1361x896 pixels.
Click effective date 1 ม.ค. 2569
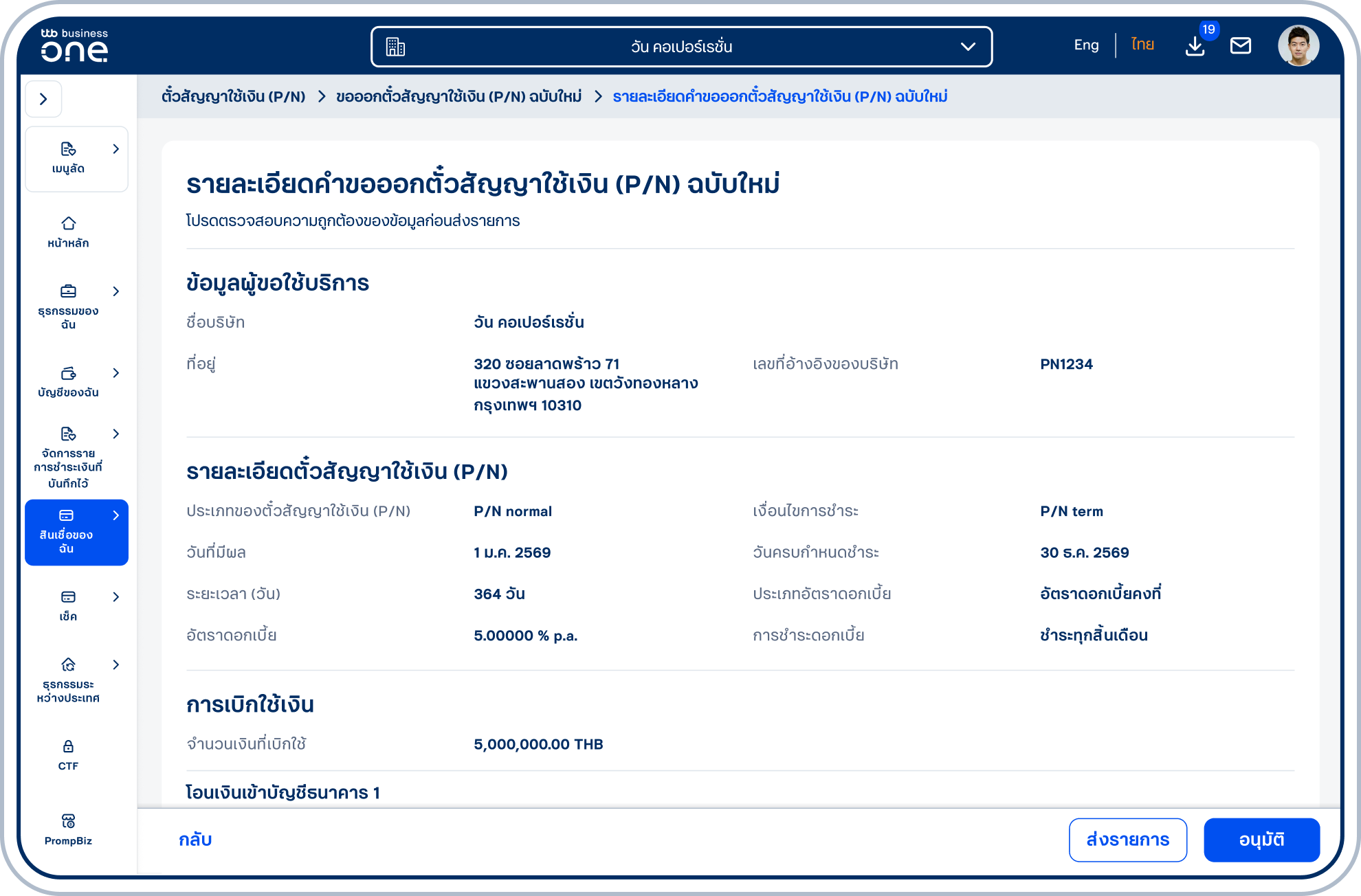pos(512,552)
